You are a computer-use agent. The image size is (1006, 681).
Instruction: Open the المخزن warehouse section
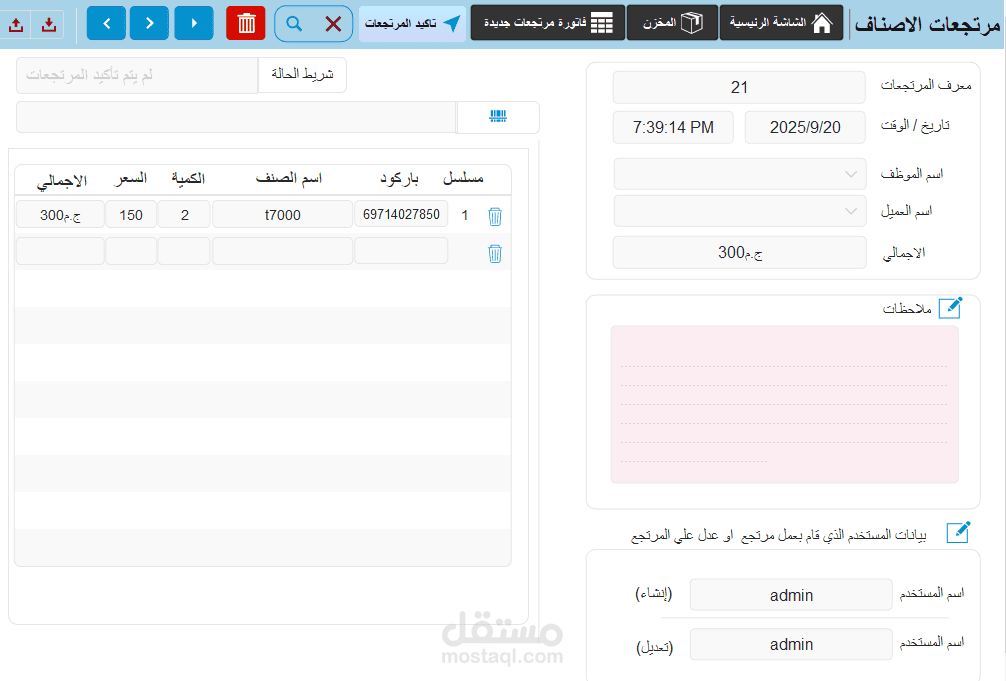pyautogui.click(x=672, y=23)
